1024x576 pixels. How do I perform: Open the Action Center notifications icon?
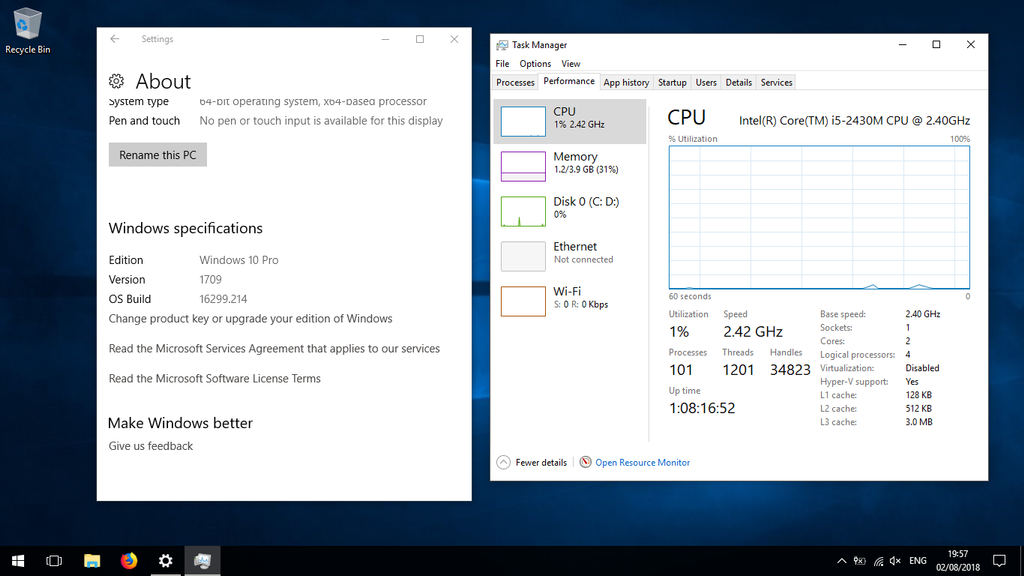(x=998, y=561)
